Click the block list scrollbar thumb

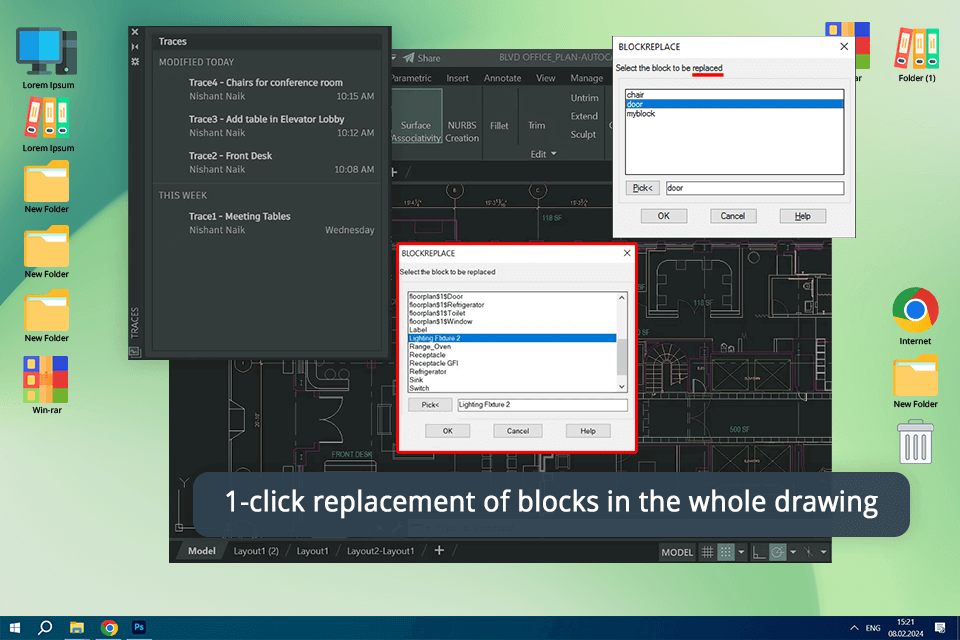(621, 356)
